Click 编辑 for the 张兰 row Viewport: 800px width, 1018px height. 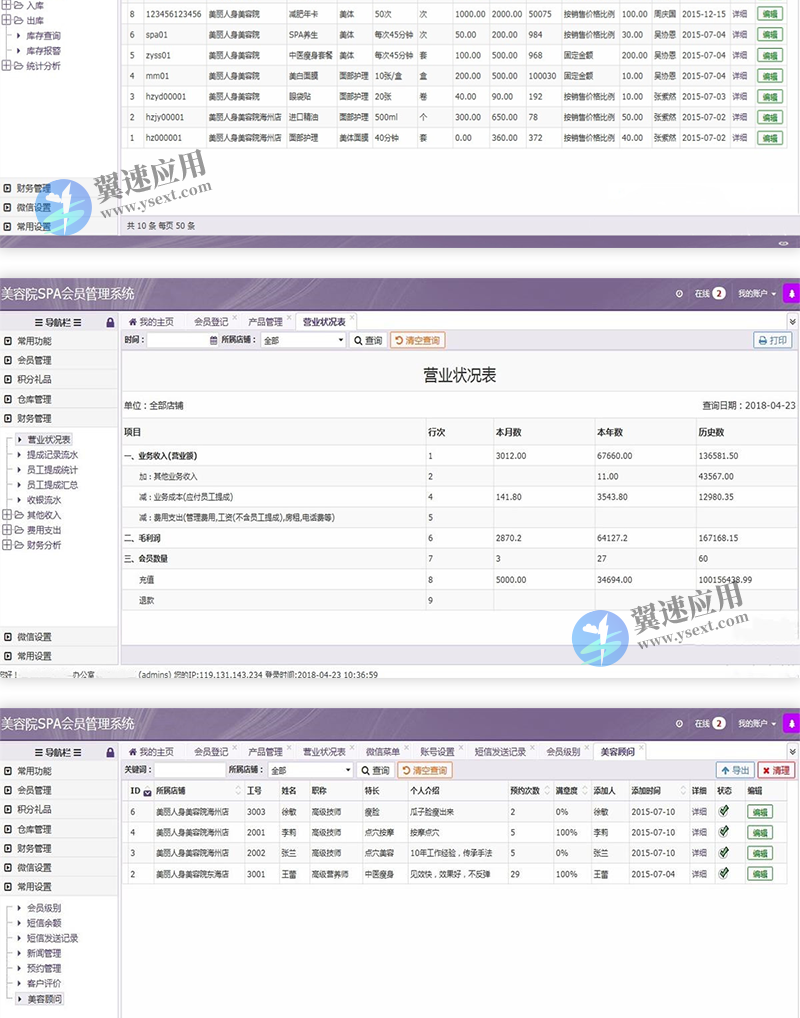coord(760,853)
